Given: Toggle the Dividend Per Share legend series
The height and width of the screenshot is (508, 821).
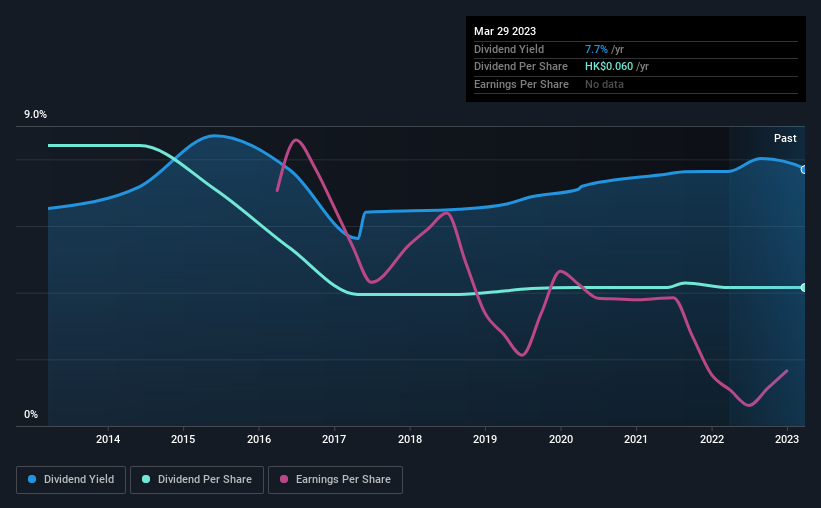Looking at the screenshot, I should click(197, 479).
